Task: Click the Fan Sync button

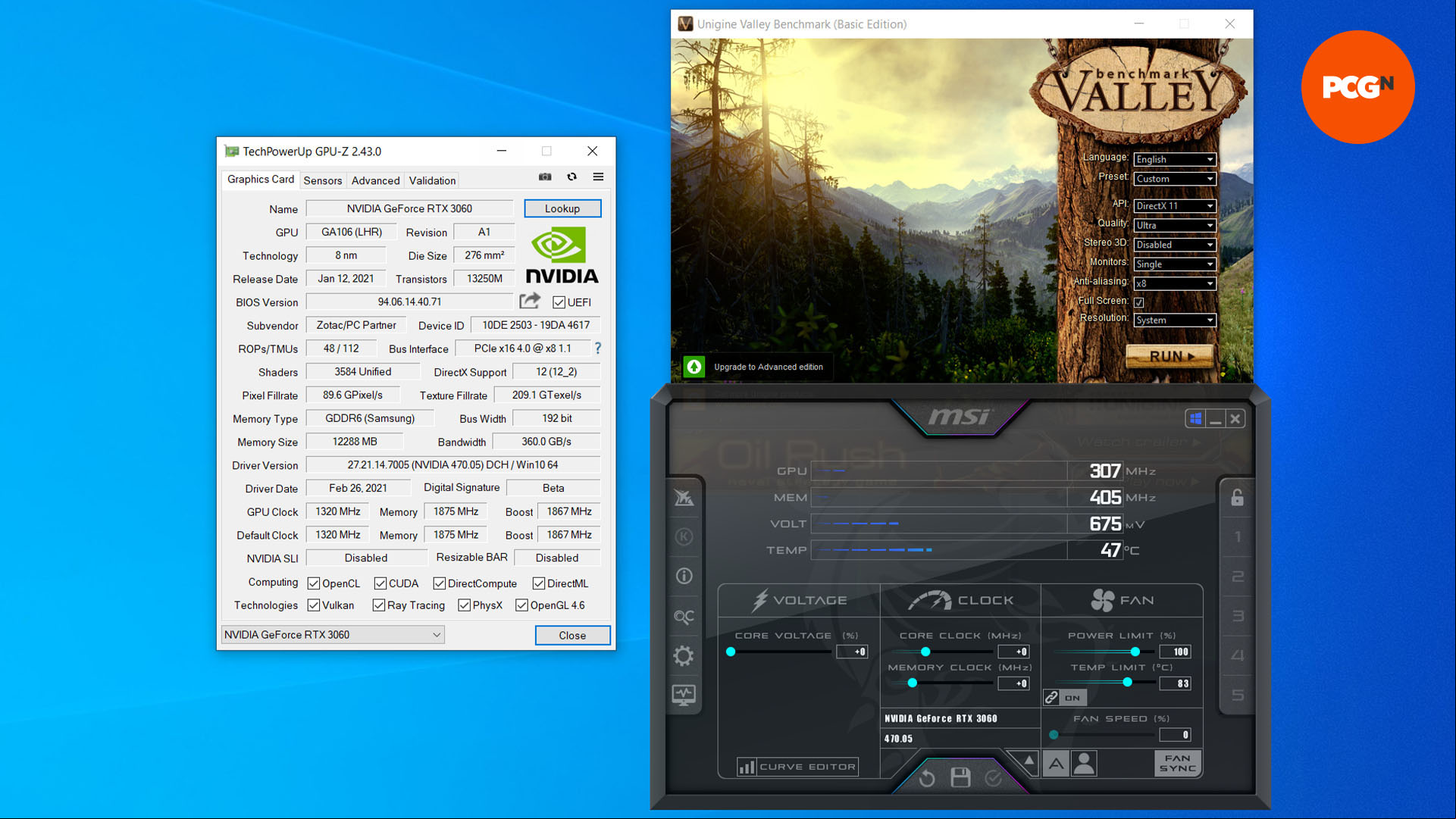Action: 1177,763
